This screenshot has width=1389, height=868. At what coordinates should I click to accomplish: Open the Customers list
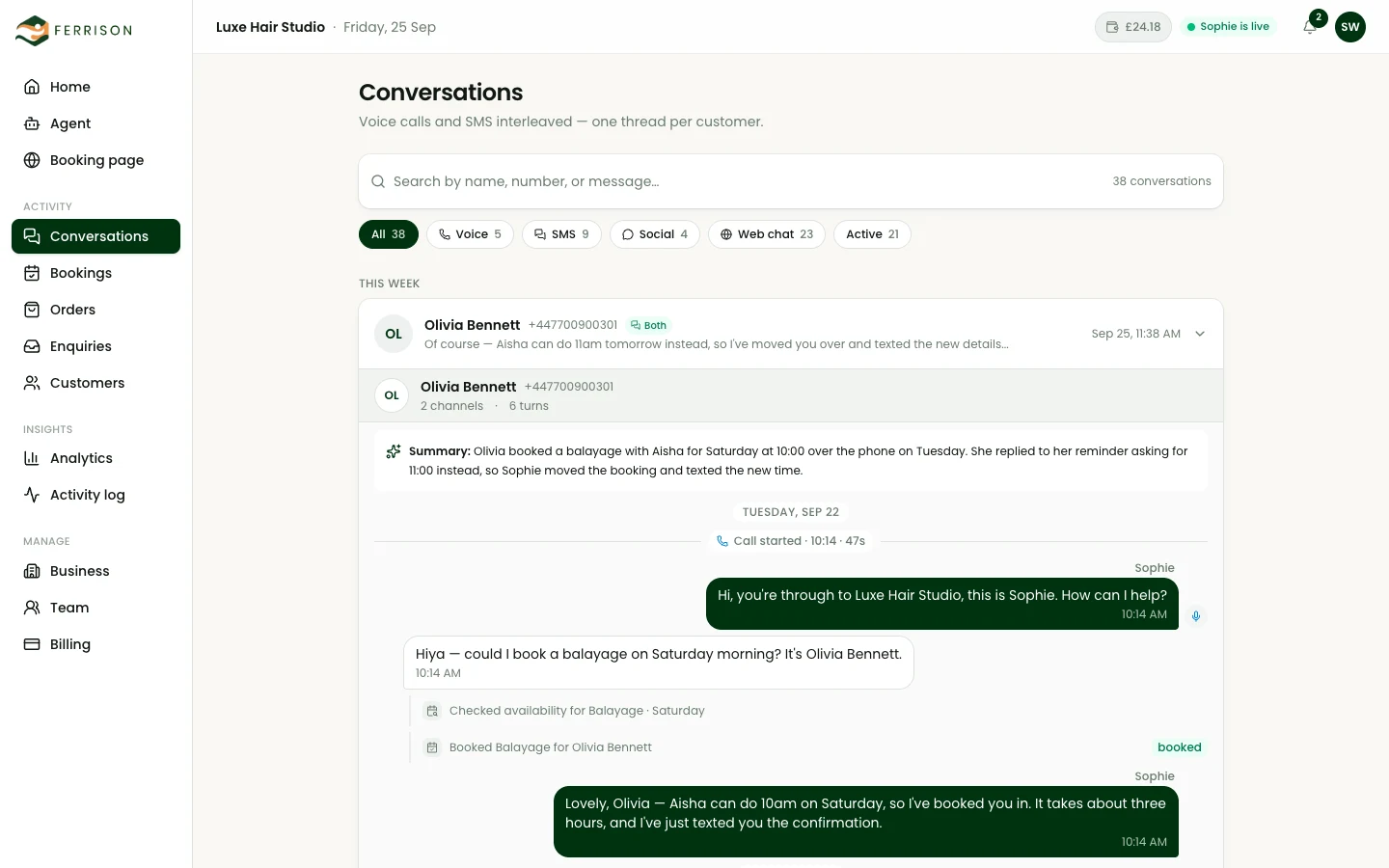[95, 383]
